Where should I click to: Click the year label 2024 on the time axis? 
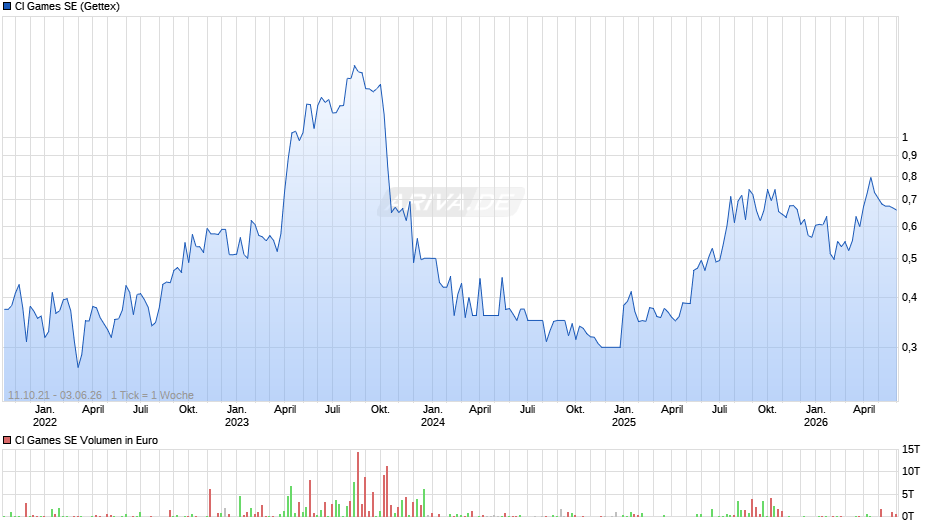click(x=433, y=422)
